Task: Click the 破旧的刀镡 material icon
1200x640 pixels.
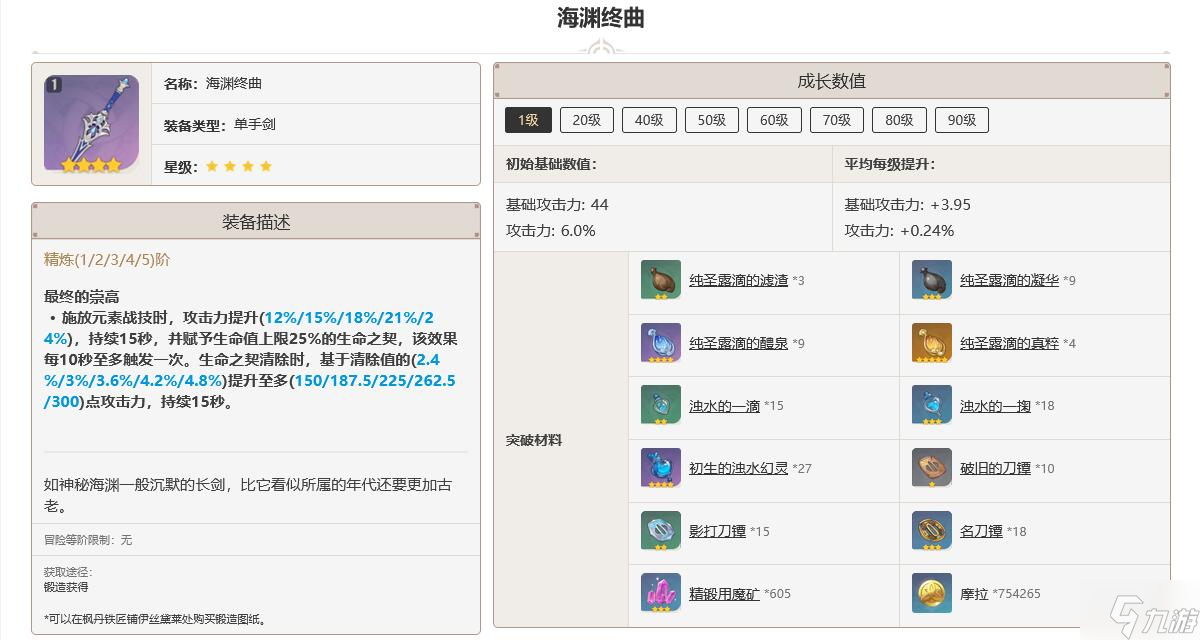Action: coord(932,468)
